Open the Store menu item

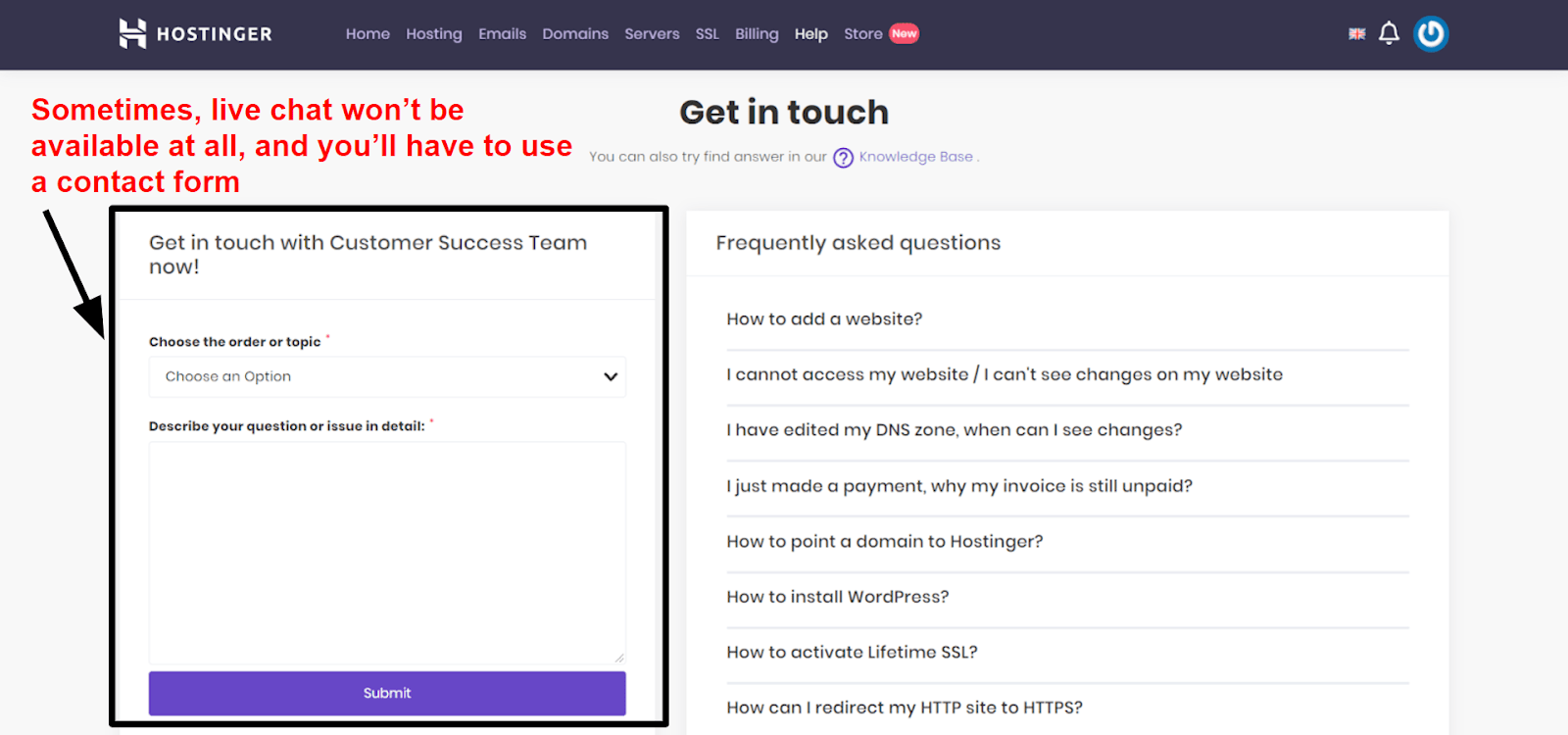[863, 33]
